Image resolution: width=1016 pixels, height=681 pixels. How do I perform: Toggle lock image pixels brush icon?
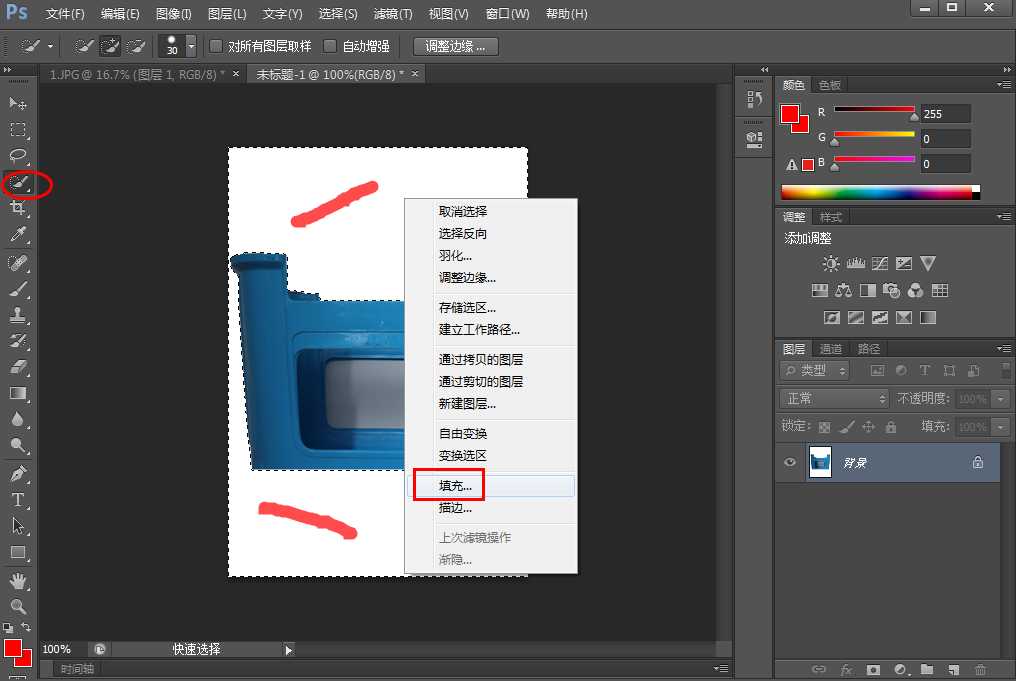pos(846,426)
